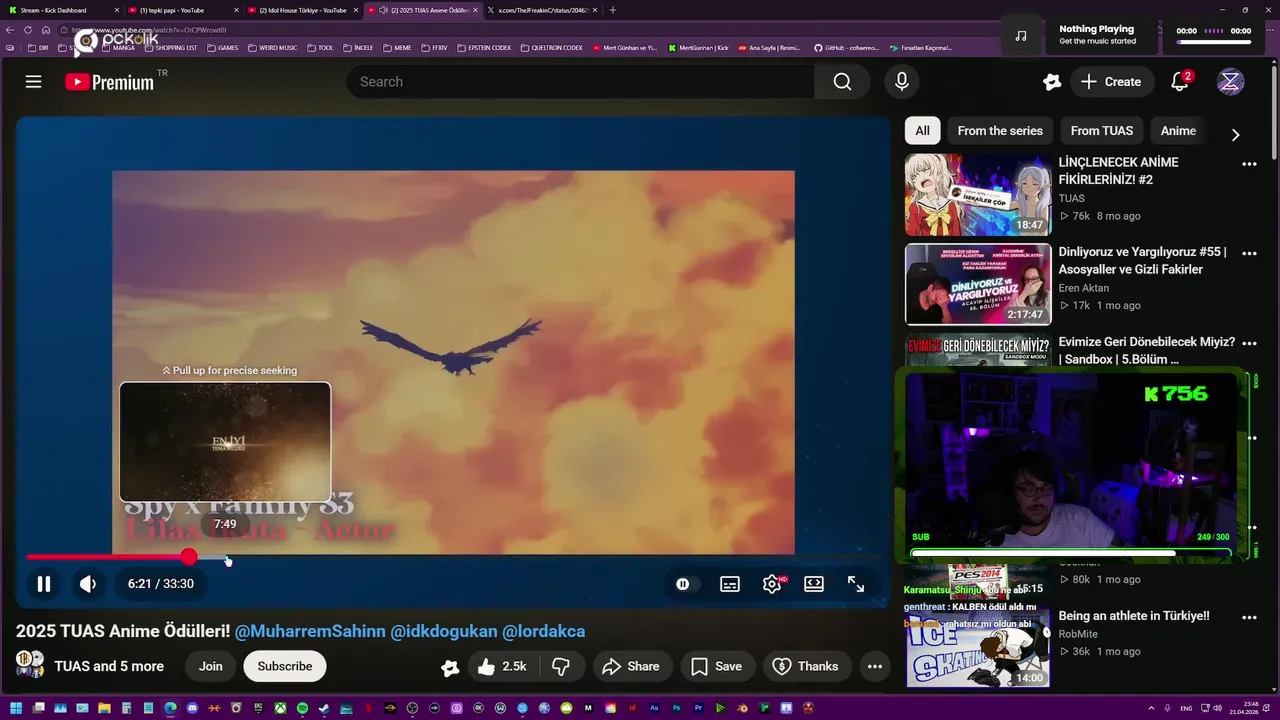The width and height of the screenshot is (1280, 720).
Task: Toggle autoplay switch in player
Action: [683, 584]
